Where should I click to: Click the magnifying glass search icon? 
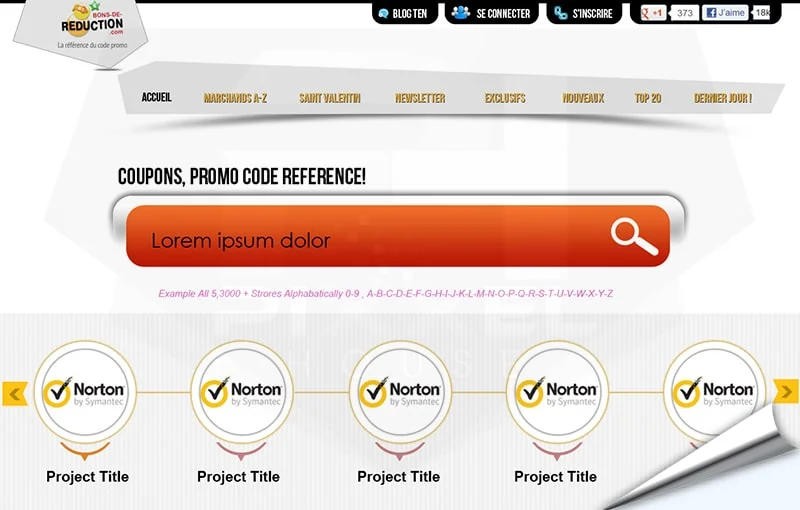click(x=634, y=237)
